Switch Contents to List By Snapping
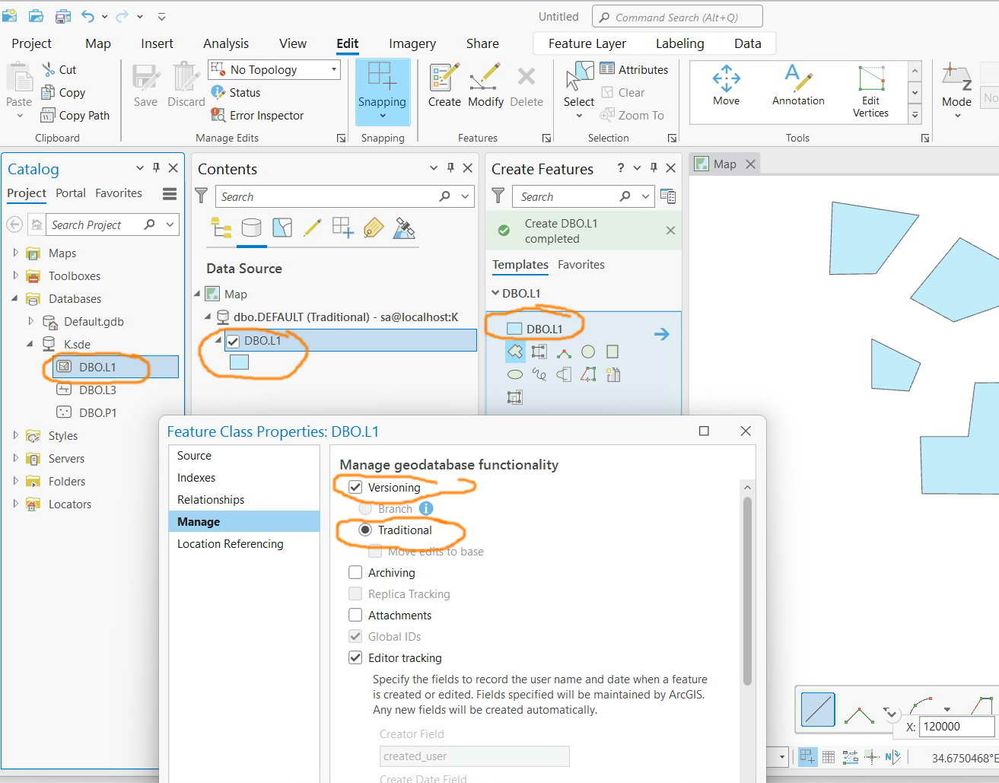The height and width of the screenshot is (783, 999). 343,227
